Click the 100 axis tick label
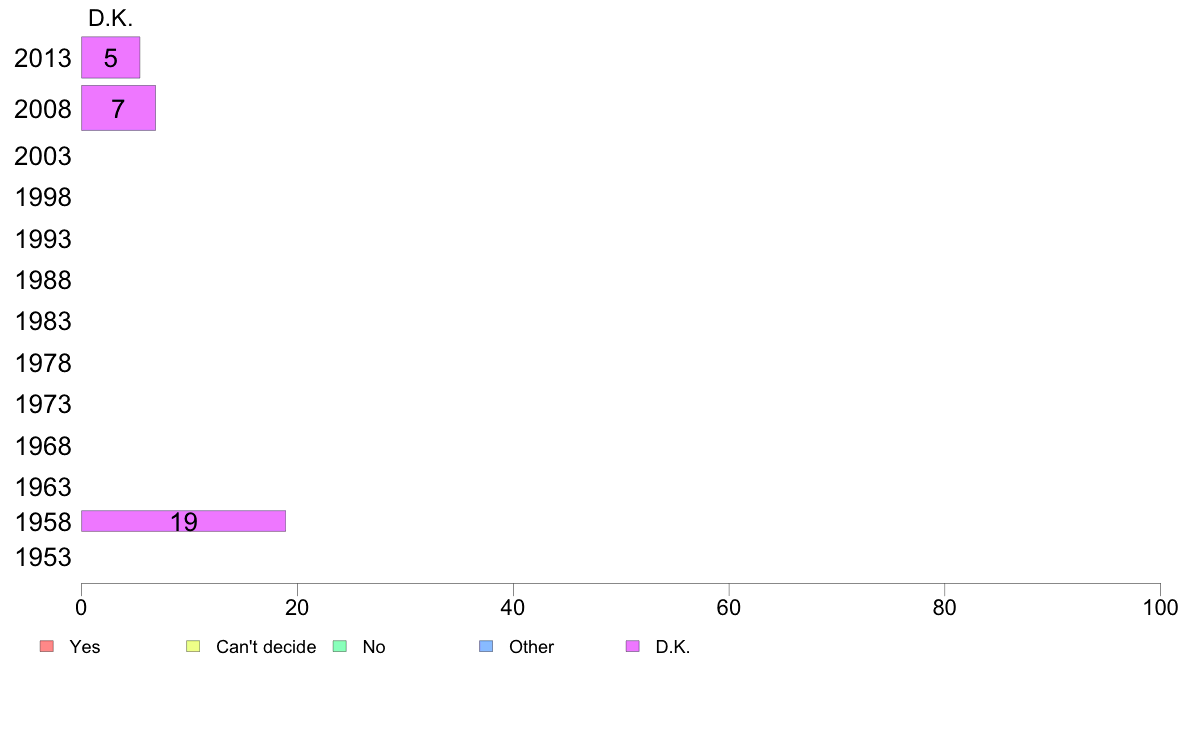Screen dimensions: 1188x736 point(1161,608)
